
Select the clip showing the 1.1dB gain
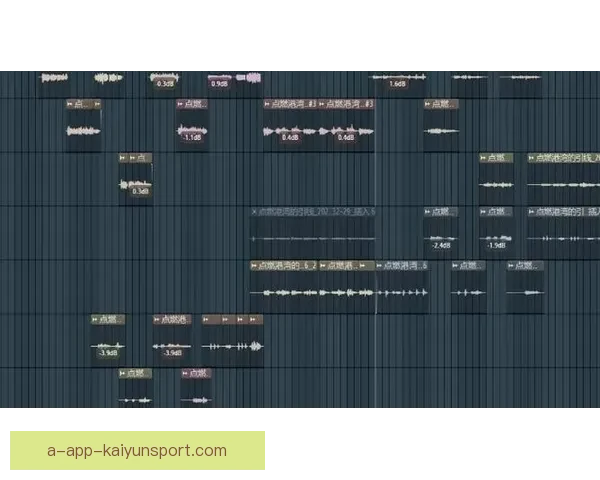[x=193, y=131]
